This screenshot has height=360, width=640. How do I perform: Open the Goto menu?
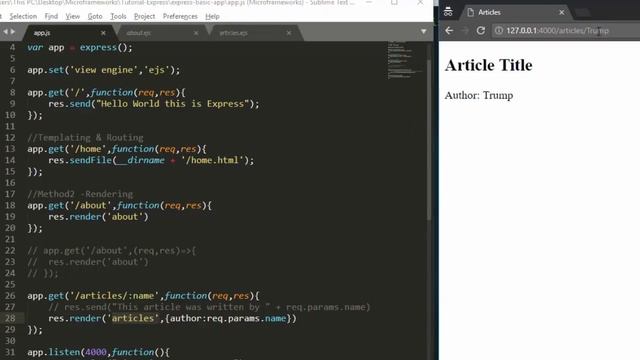pos(95,16)
